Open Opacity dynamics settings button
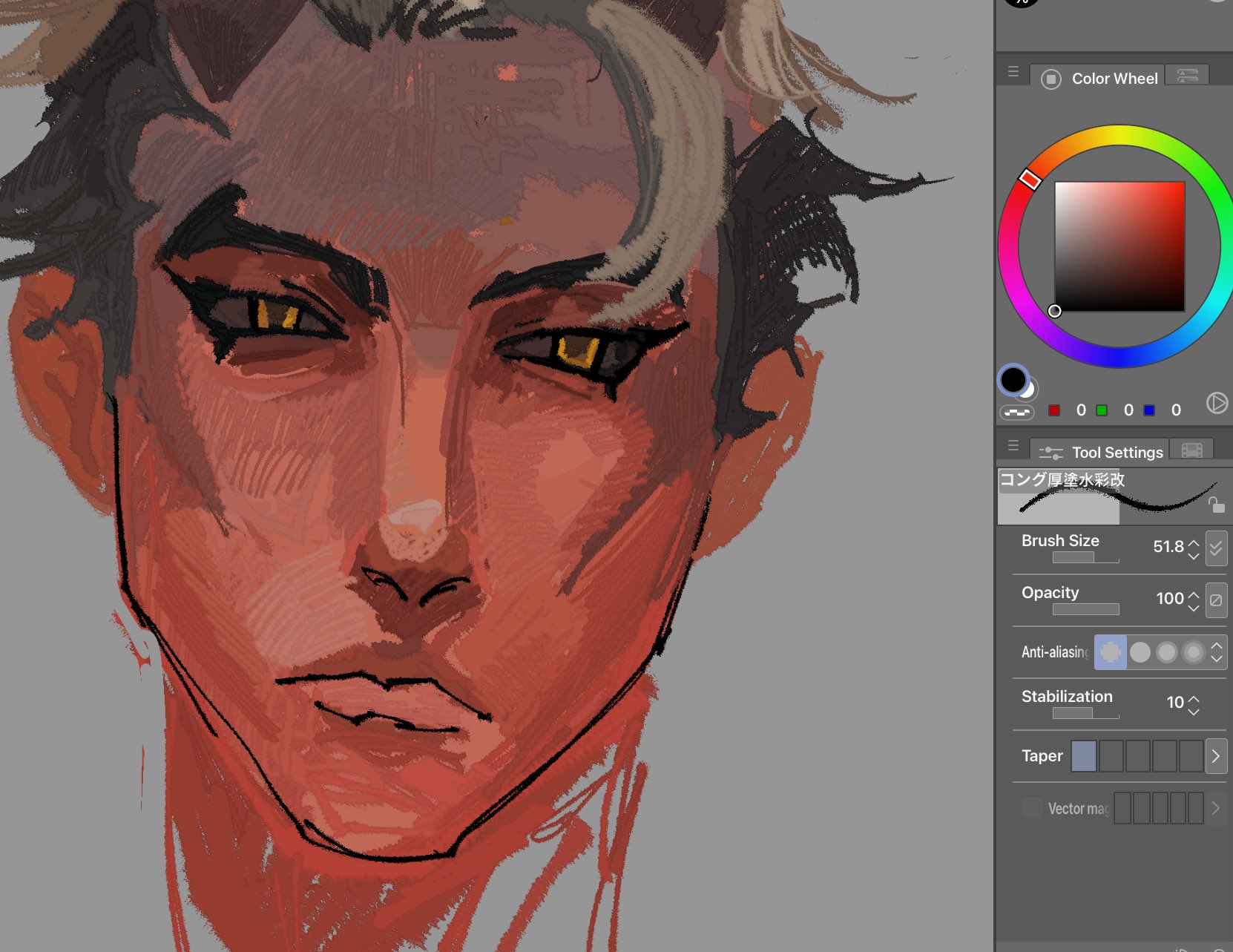1233x952 pixels. (x=1216, y=600)
